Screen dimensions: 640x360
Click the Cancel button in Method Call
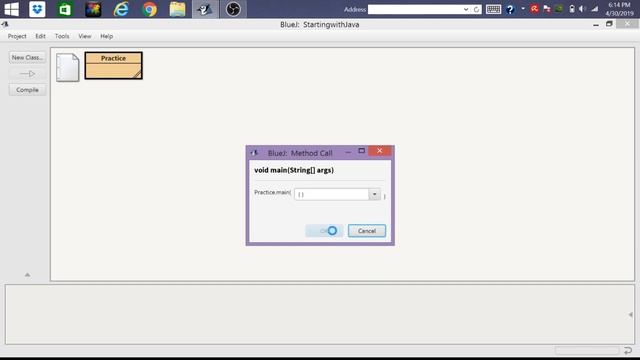point(367,231)
